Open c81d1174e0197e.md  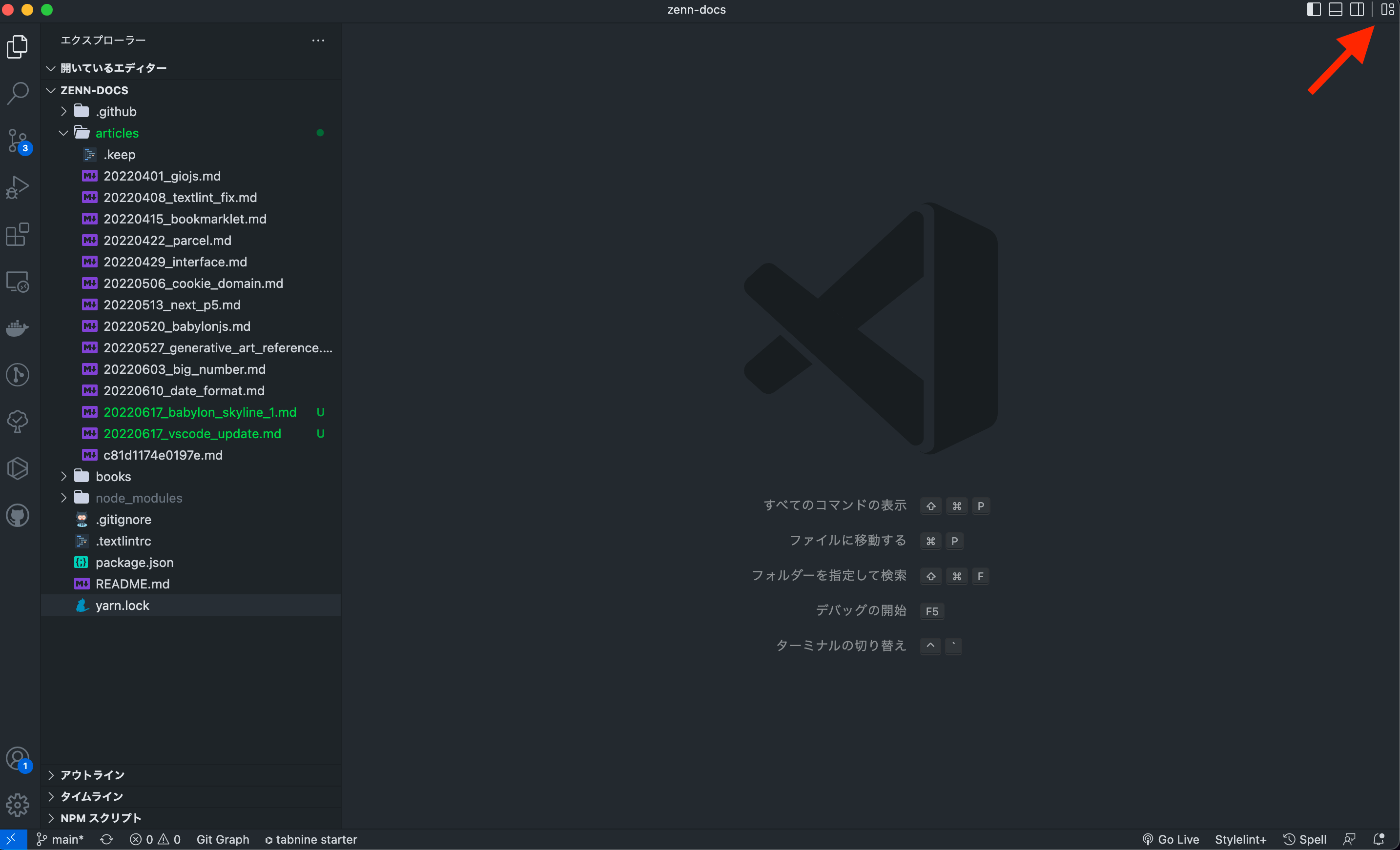pyautogui.click(x=191, y=455)
